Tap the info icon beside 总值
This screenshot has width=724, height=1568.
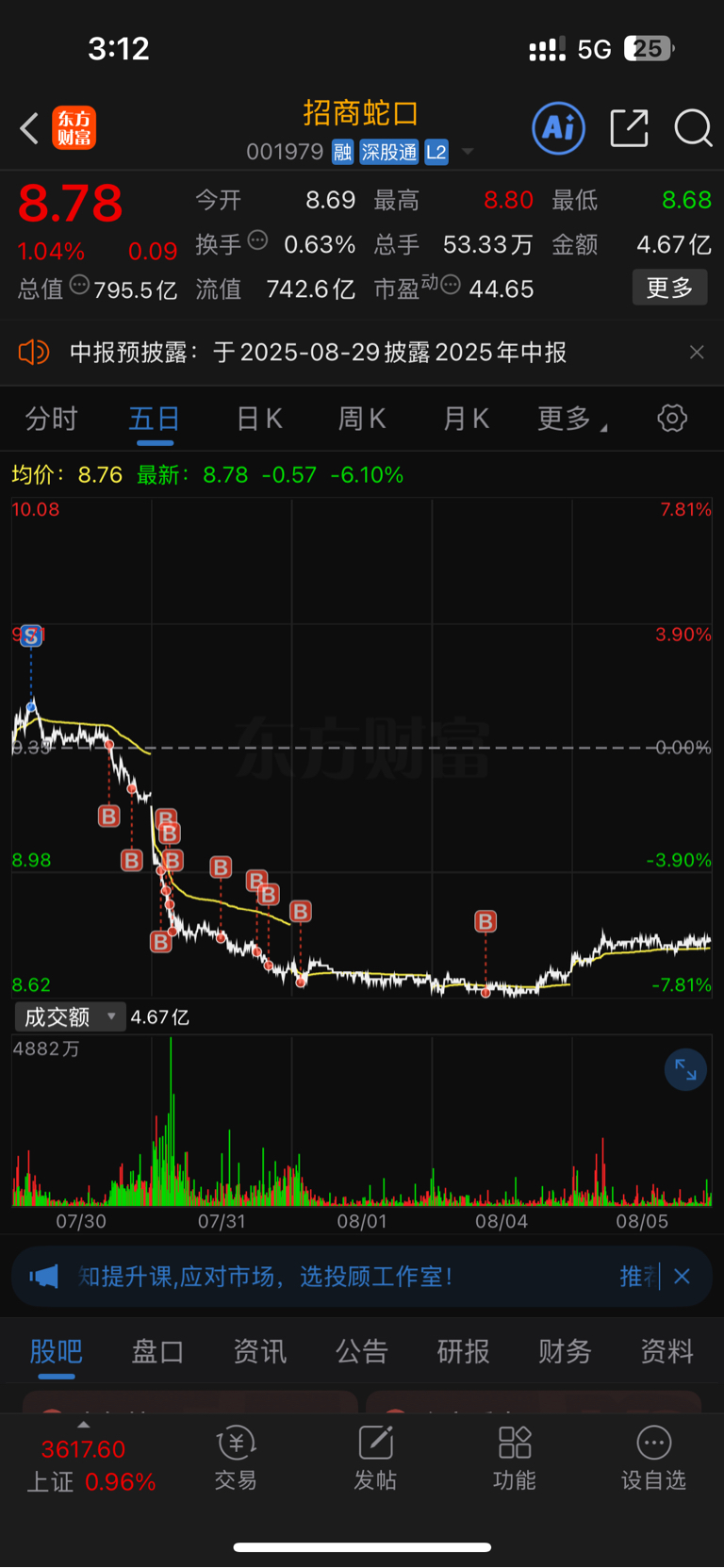79,285
